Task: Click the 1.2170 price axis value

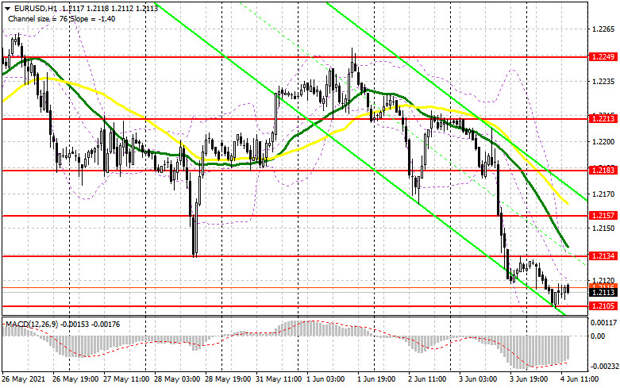Action: (603, 194)
